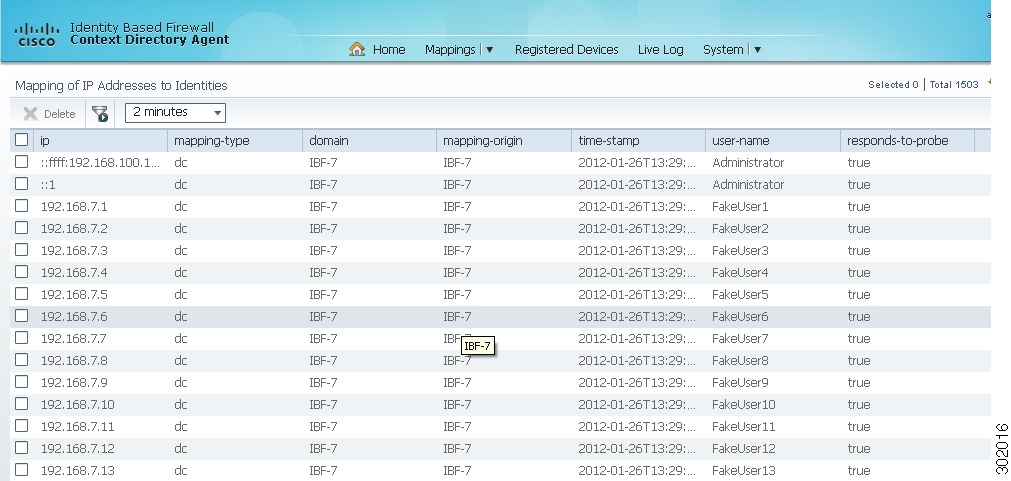Image resolution: width=1011 pixels, height=481 pixels.
Task: Open the System menu
Action: 723,50
